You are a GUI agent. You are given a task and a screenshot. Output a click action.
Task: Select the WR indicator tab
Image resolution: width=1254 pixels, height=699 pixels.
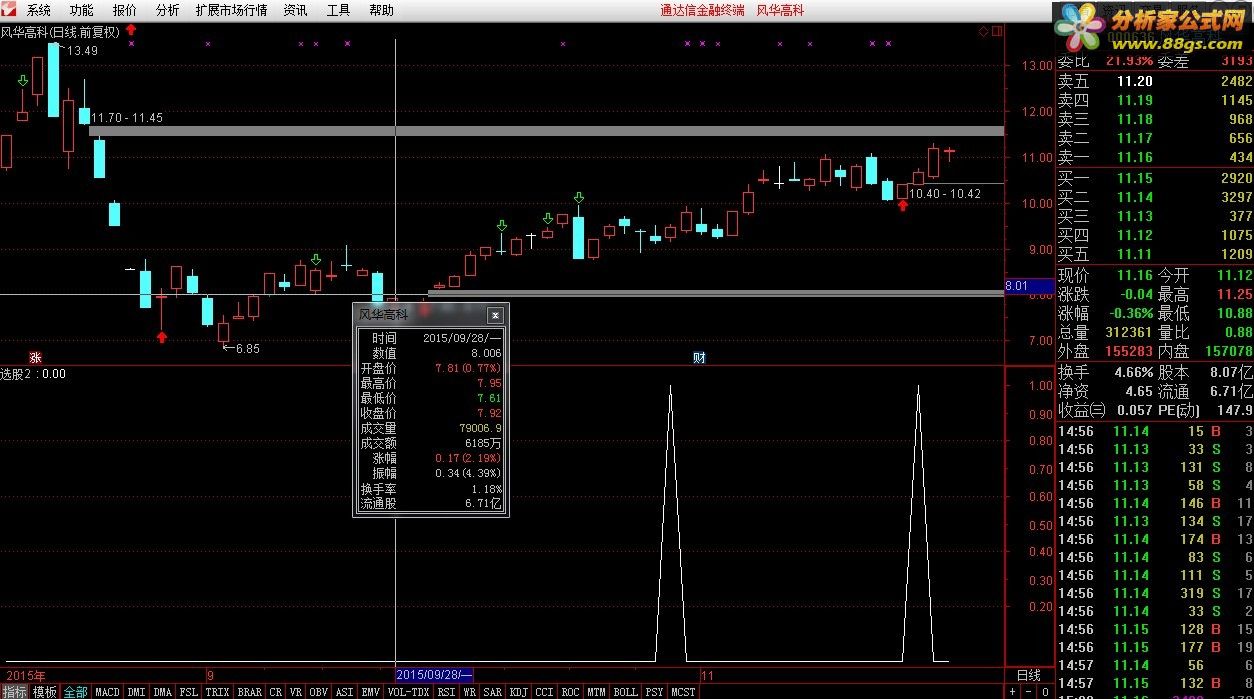(x=469, y=691)
